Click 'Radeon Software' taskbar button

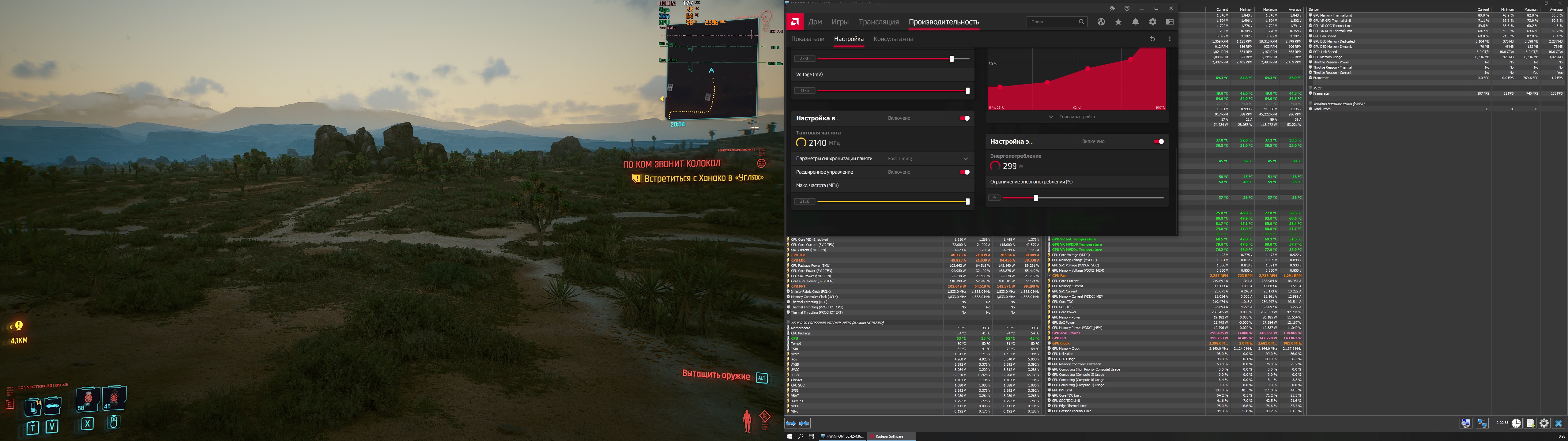click(889, 436)
